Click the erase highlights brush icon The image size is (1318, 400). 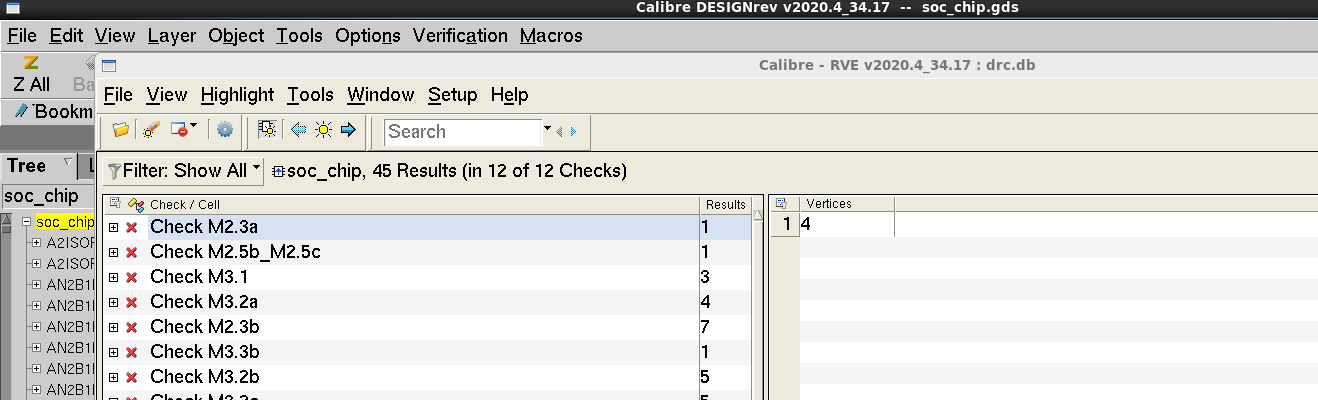point(151,130)
